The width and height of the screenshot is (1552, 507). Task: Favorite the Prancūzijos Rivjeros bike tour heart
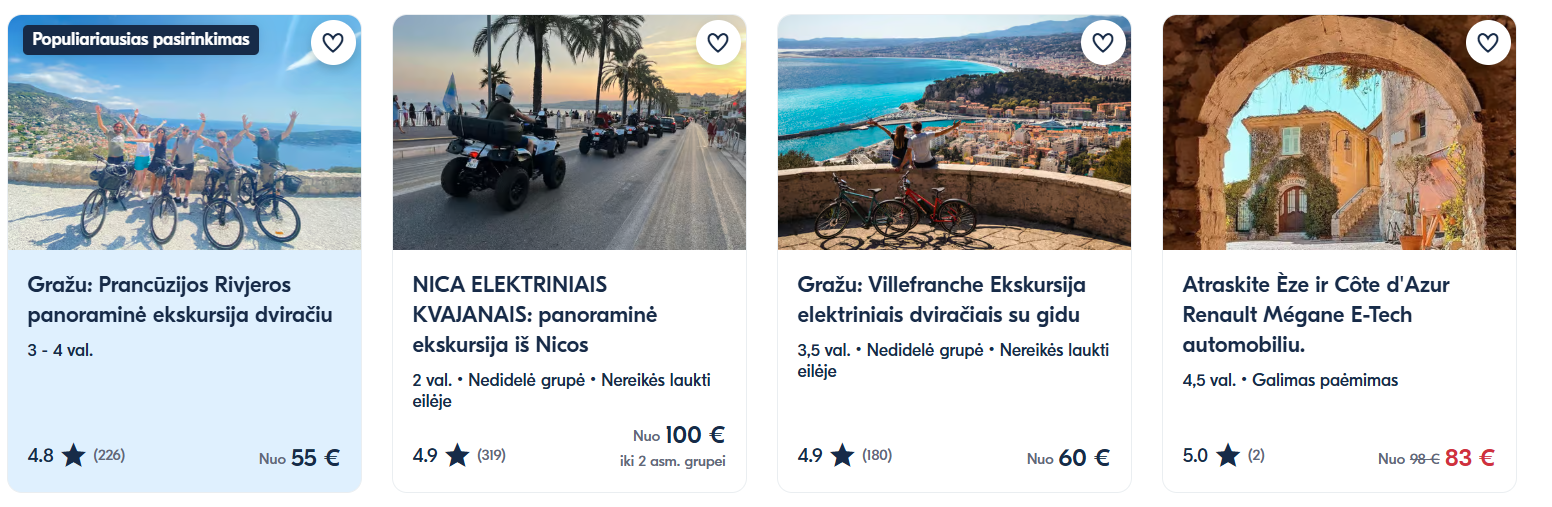[x=333, y=43]
